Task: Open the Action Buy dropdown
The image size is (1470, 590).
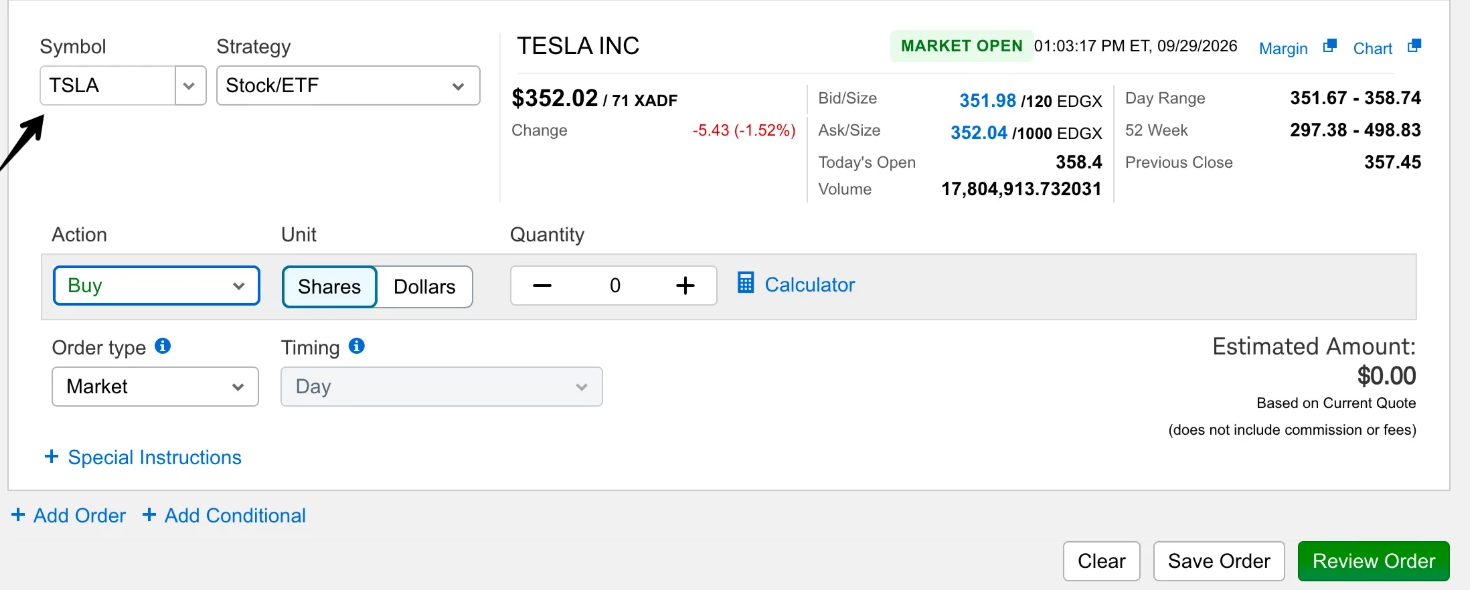Action: coord(156,285)
